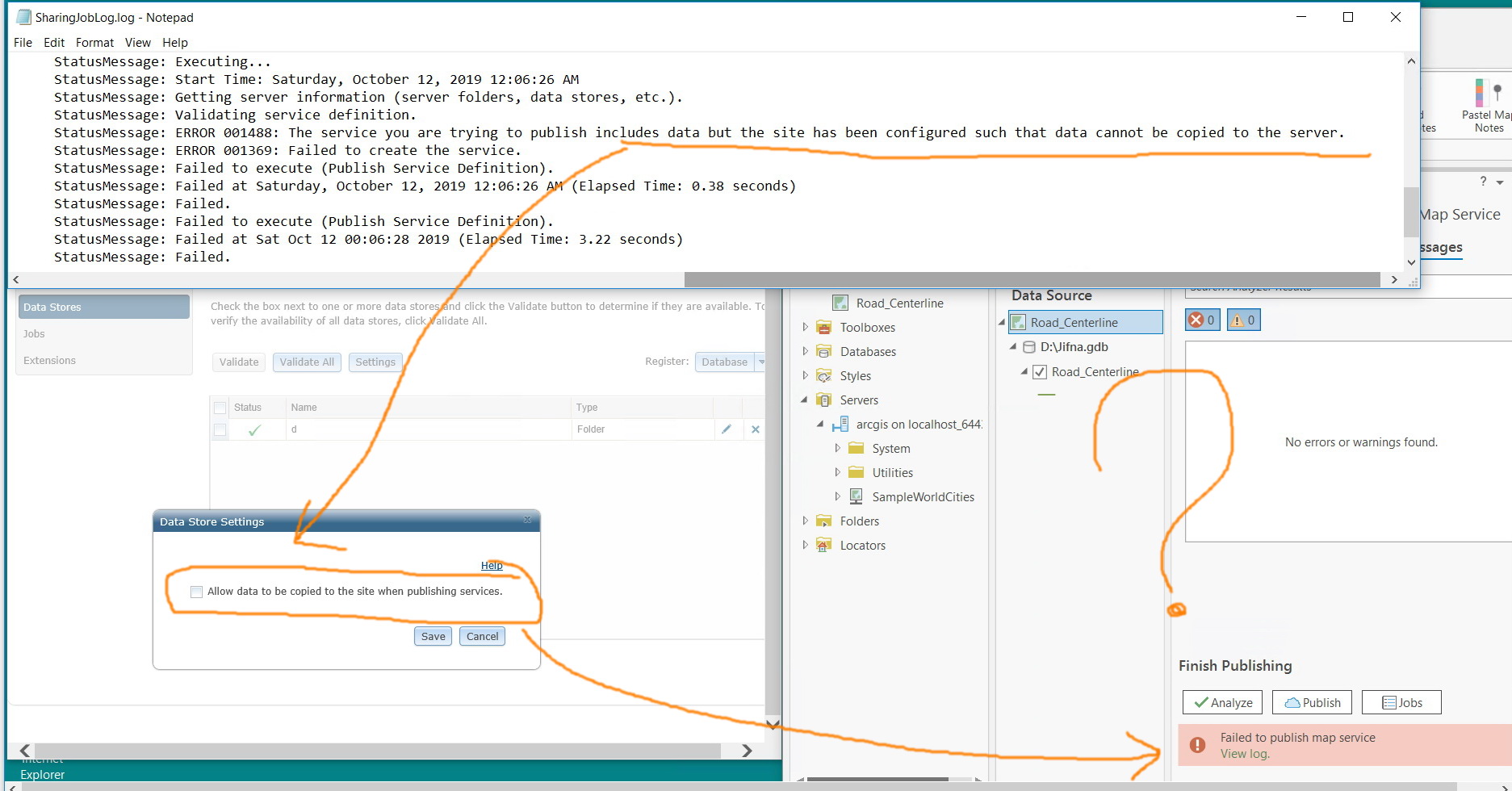Open the View menu in Notepad
1512x791 pixels.
coord(137,43)
